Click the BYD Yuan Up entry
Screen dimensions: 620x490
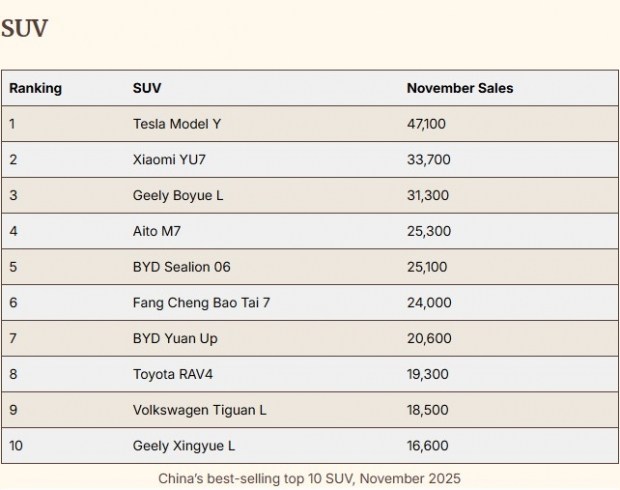point(175,338)
